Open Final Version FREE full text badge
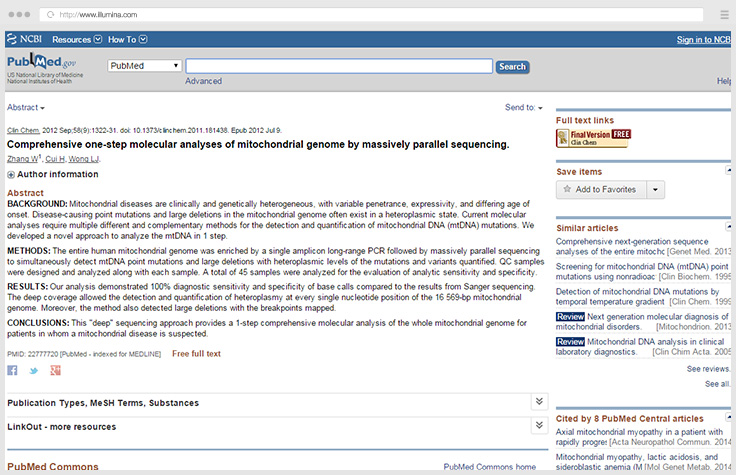Screen dimensions: 736x475 pyautogui.click(x=593, y=138)
